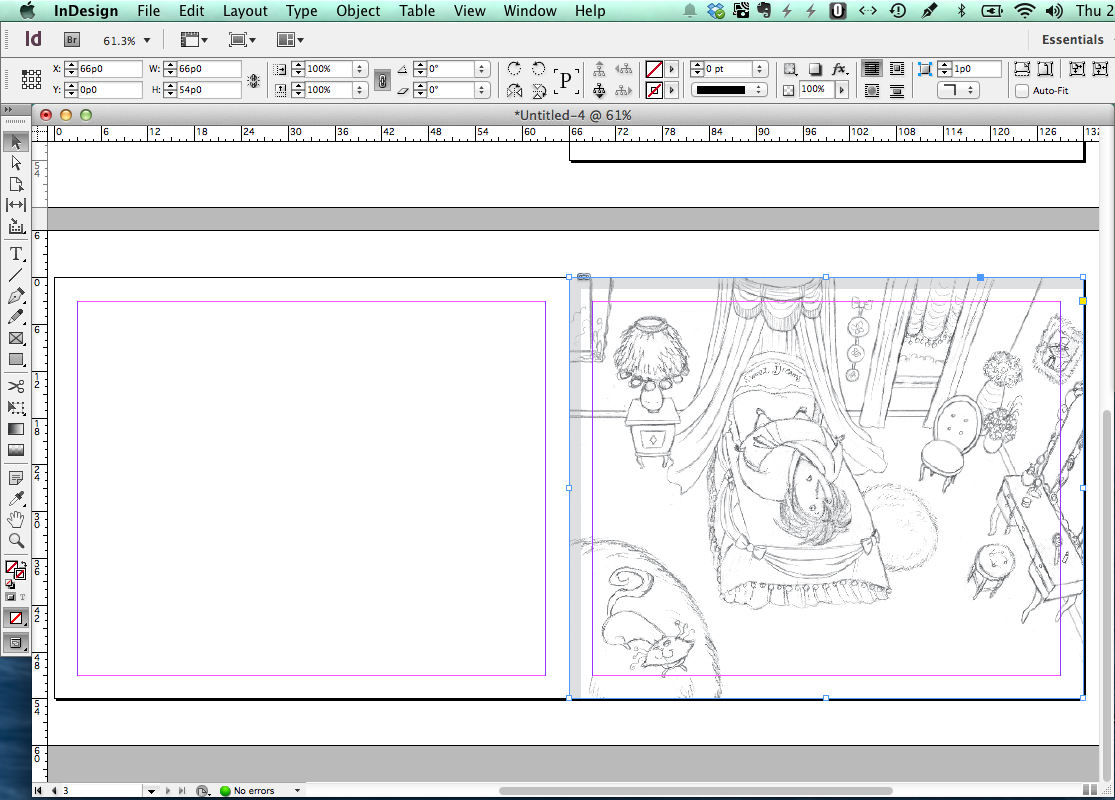
Task: Expand the fill color swatch arrow
Action: tap(671, 69)
